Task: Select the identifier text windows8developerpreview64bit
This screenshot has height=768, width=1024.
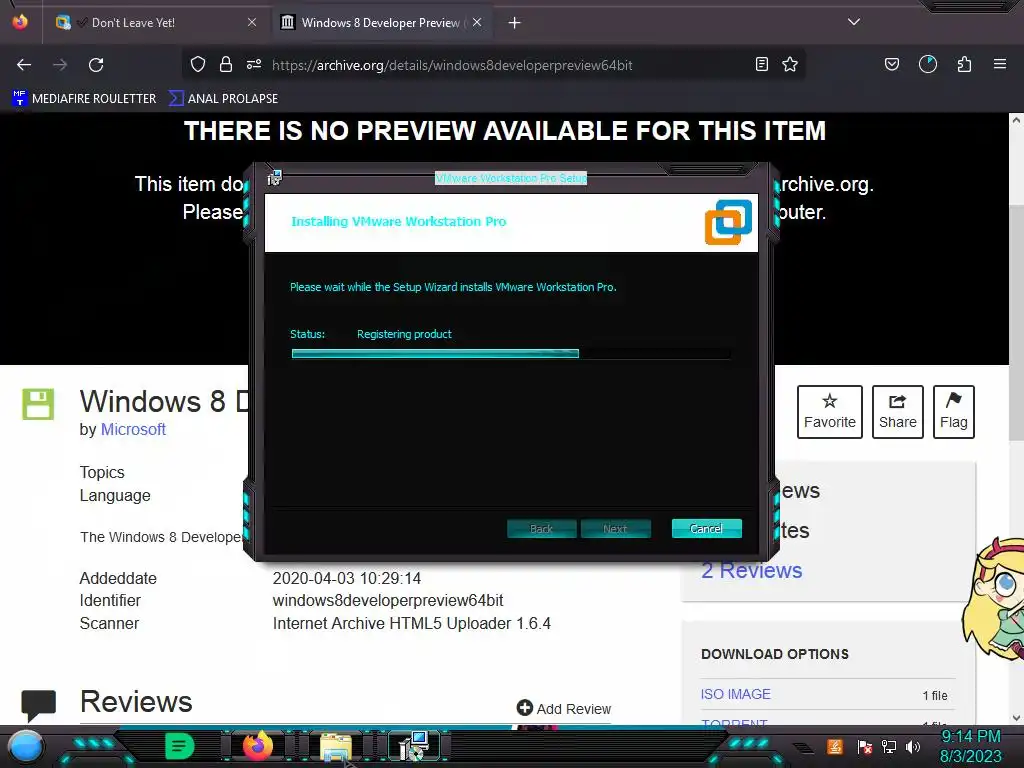Action: click(388, 600)
